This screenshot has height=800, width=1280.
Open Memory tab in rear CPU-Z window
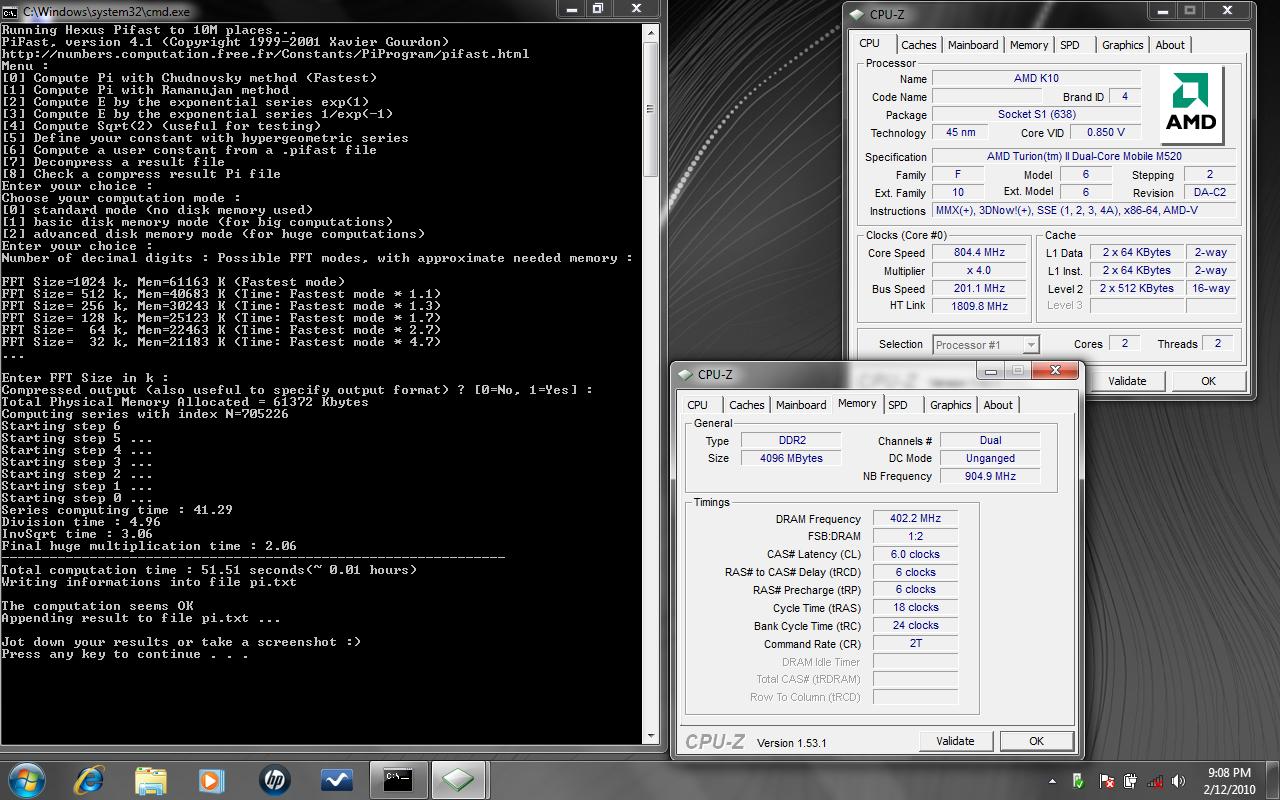point(1029,45)
